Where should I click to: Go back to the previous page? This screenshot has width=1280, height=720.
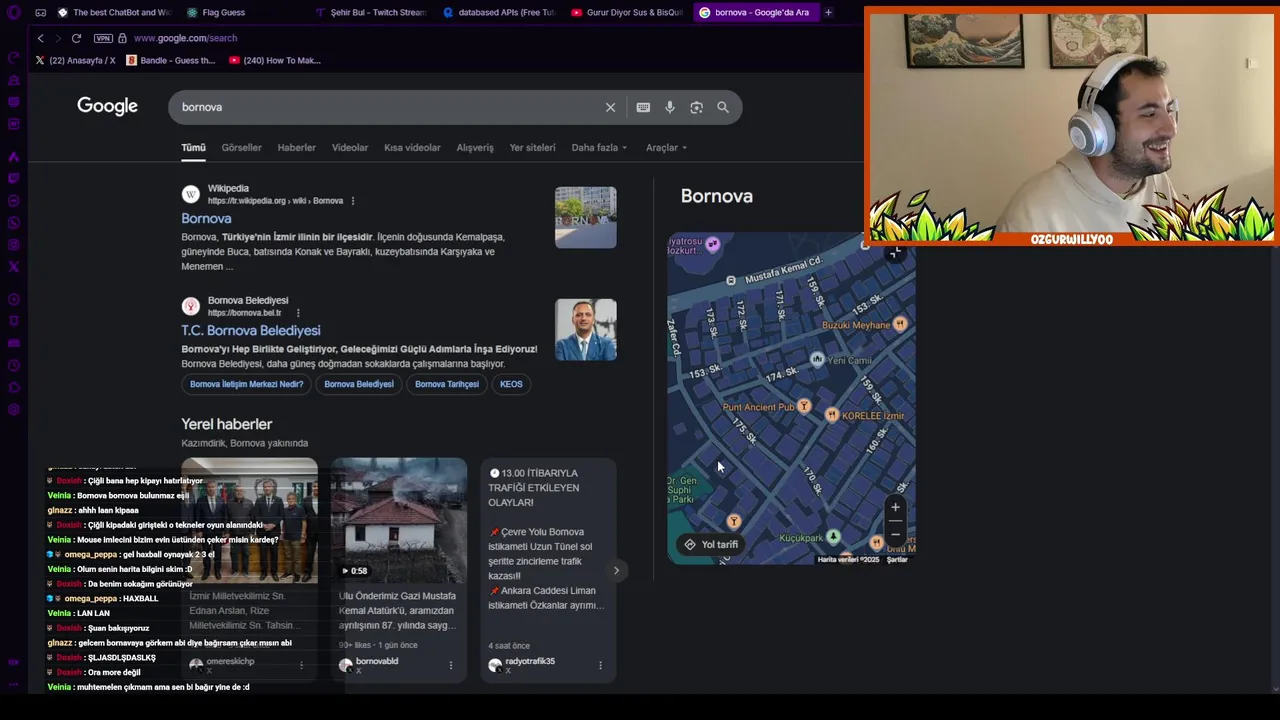click(x=40, y=38)
